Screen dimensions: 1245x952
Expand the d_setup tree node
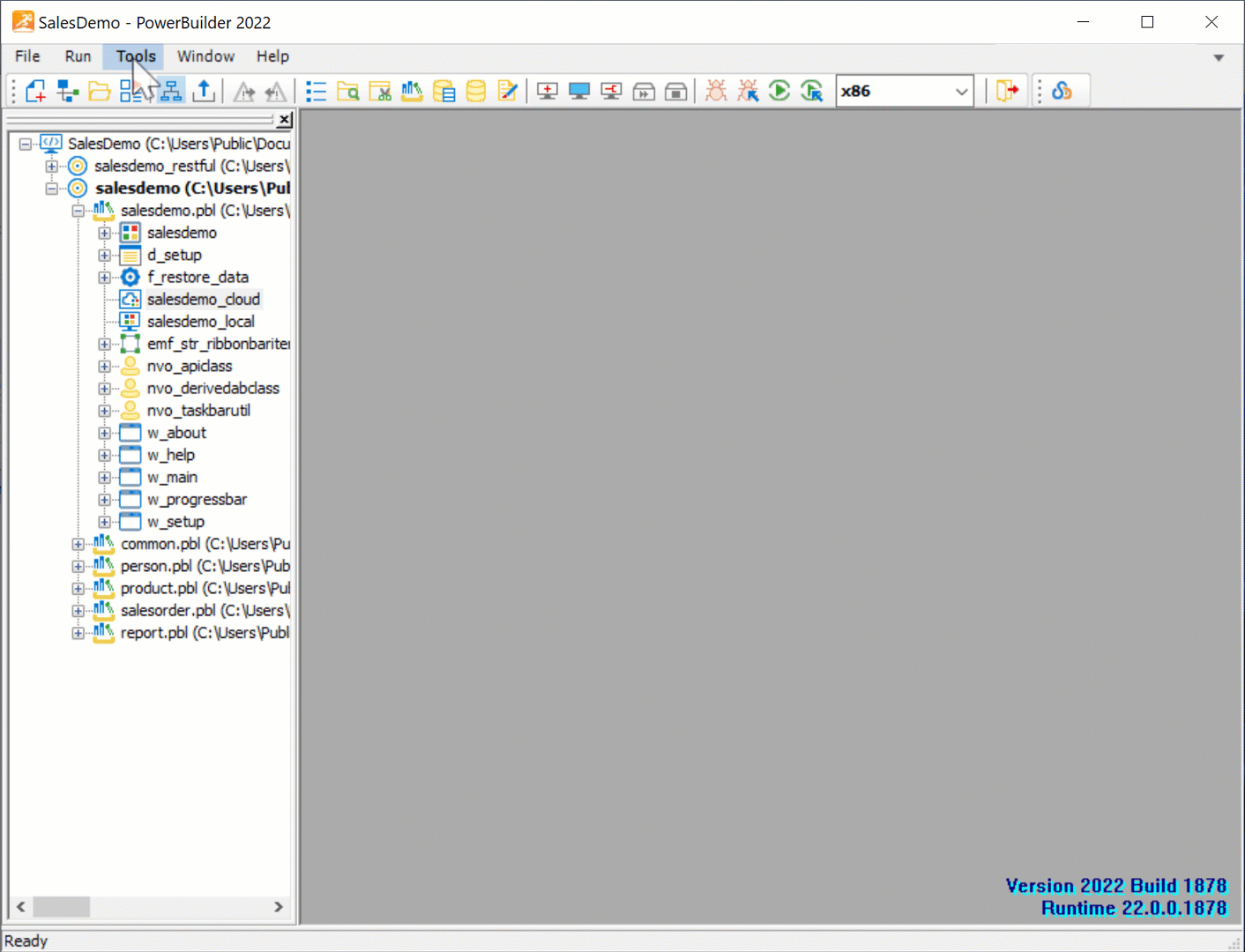point(105,255)
